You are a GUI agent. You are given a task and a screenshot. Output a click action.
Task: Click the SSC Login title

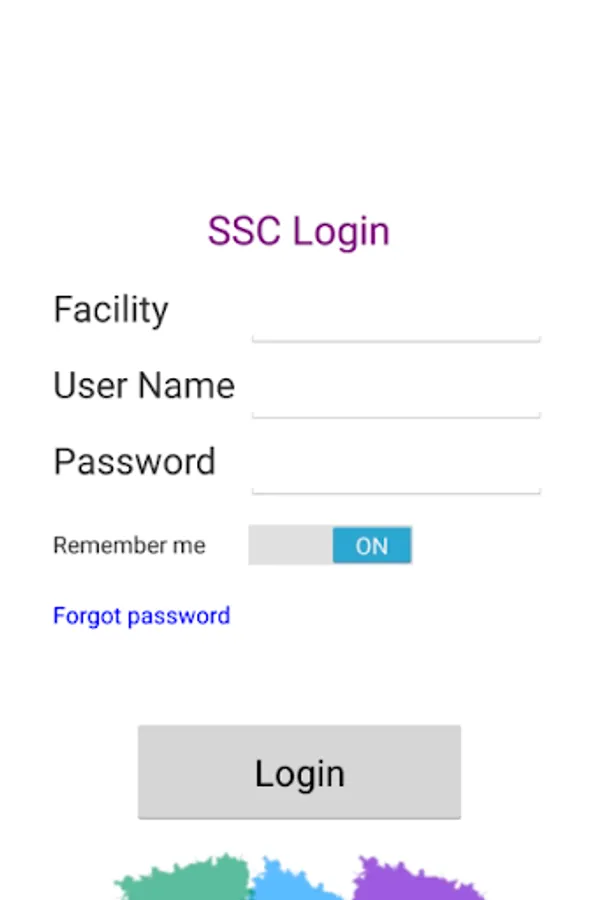coord(298,231)
